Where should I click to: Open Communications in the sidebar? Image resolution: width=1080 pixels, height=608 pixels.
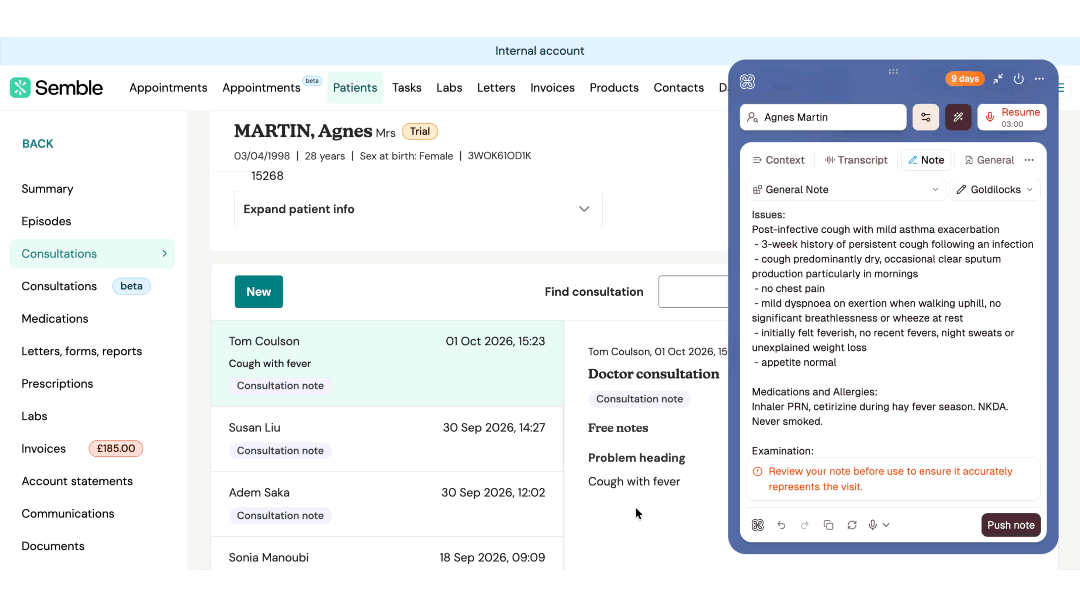coord(68,513)
